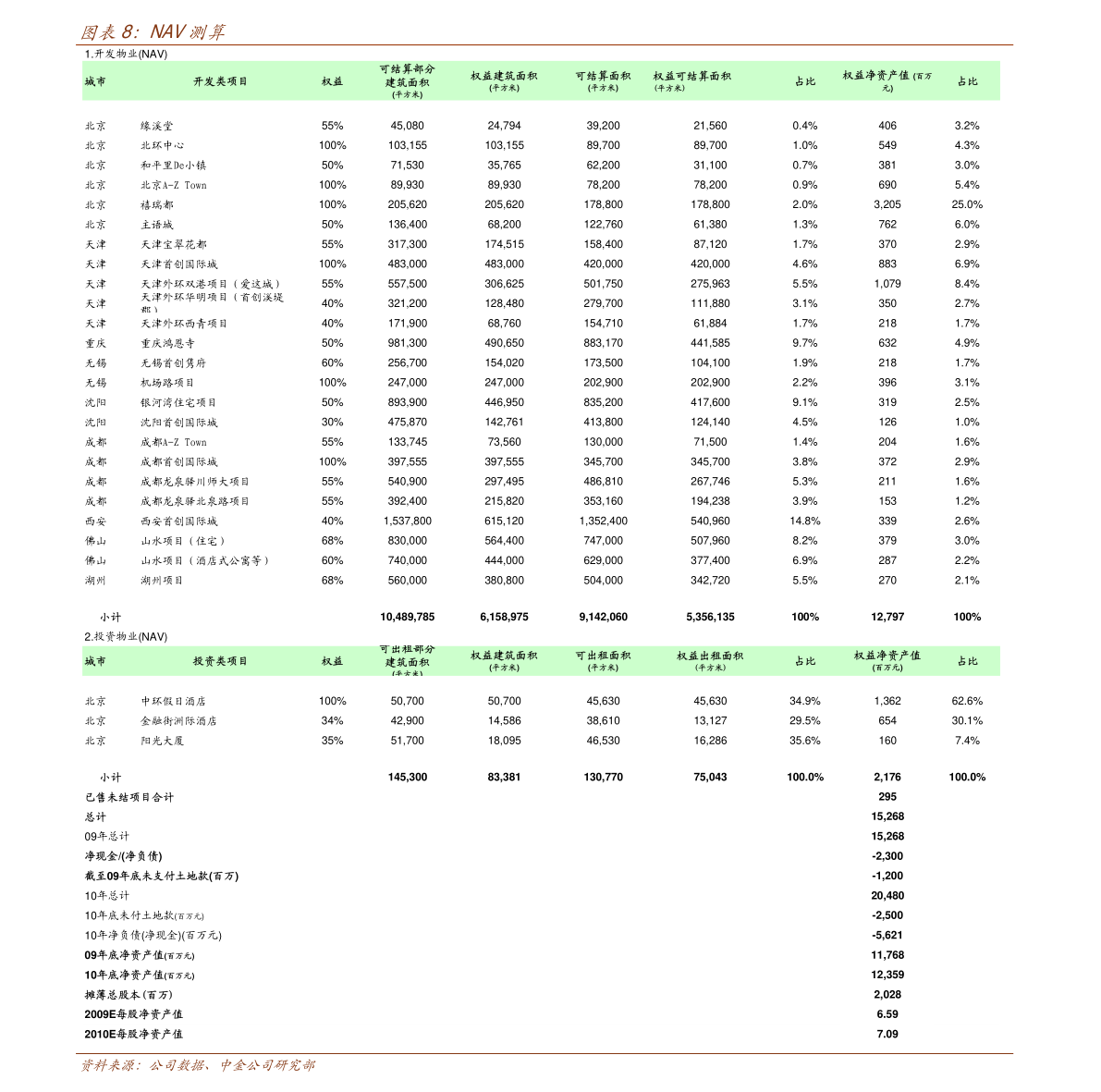This screenshot has height=1092, width=1101.
Task: Select the 62.6% share value
Action: click(x=967, y=701)
